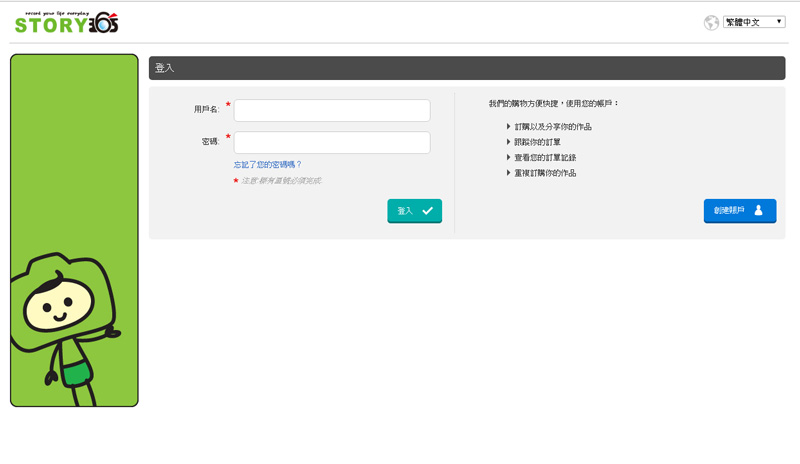
Task: Click the globe language icon
Action: coord(711,23)
